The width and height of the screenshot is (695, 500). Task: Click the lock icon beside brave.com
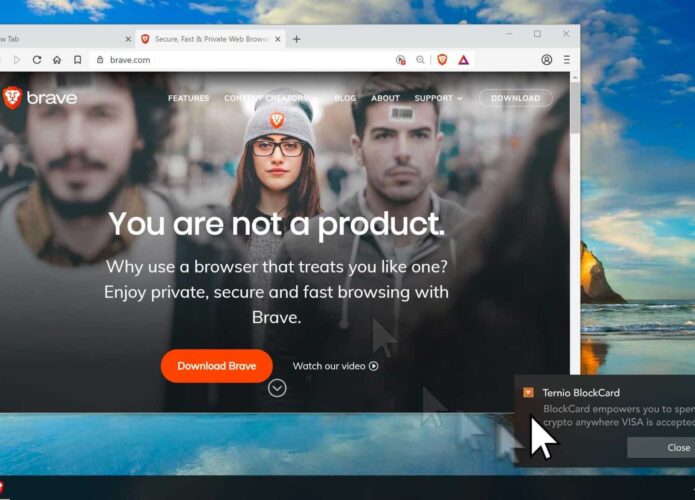pos(100,59)
